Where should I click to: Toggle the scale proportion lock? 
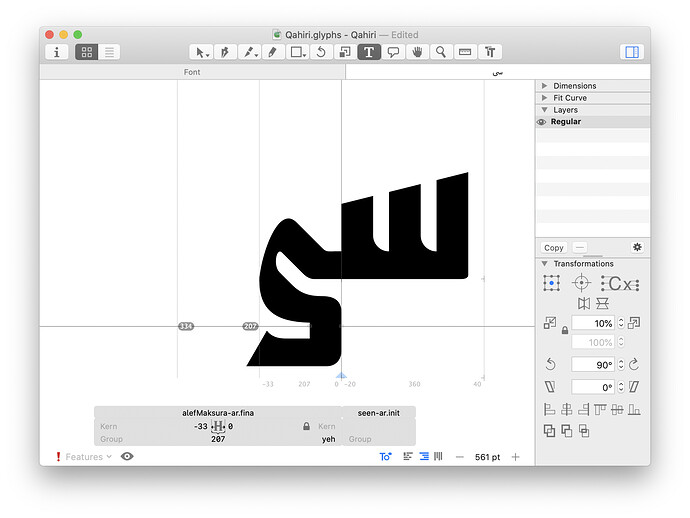[x=565, y=330]
